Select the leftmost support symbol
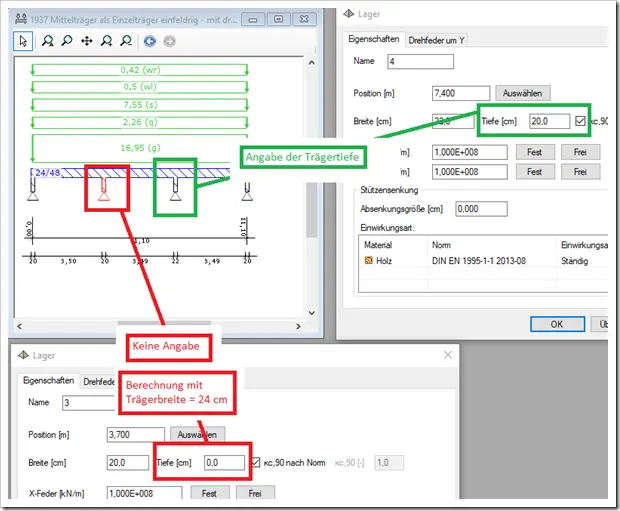The image size is (620, 511). coord(33,189)
